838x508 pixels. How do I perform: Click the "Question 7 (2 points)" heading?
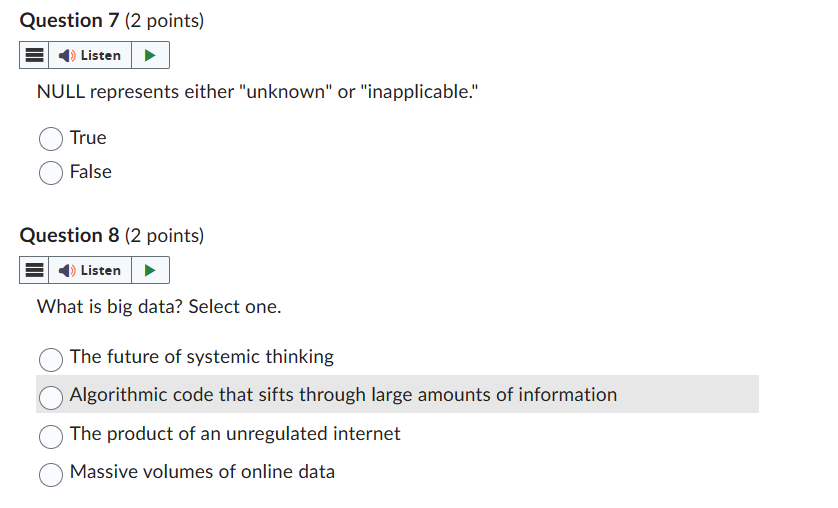click(x=112, y=21)
